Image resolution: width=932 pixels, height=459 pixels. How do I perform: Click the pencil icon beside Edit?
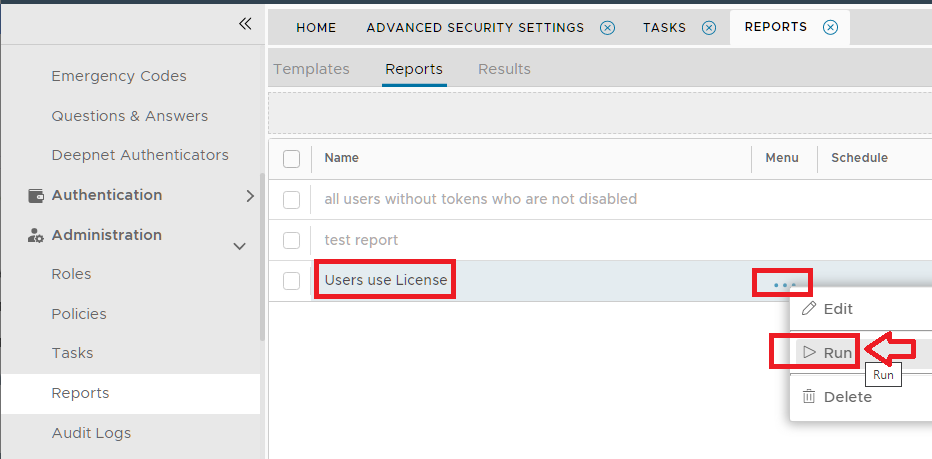(810, 309)
